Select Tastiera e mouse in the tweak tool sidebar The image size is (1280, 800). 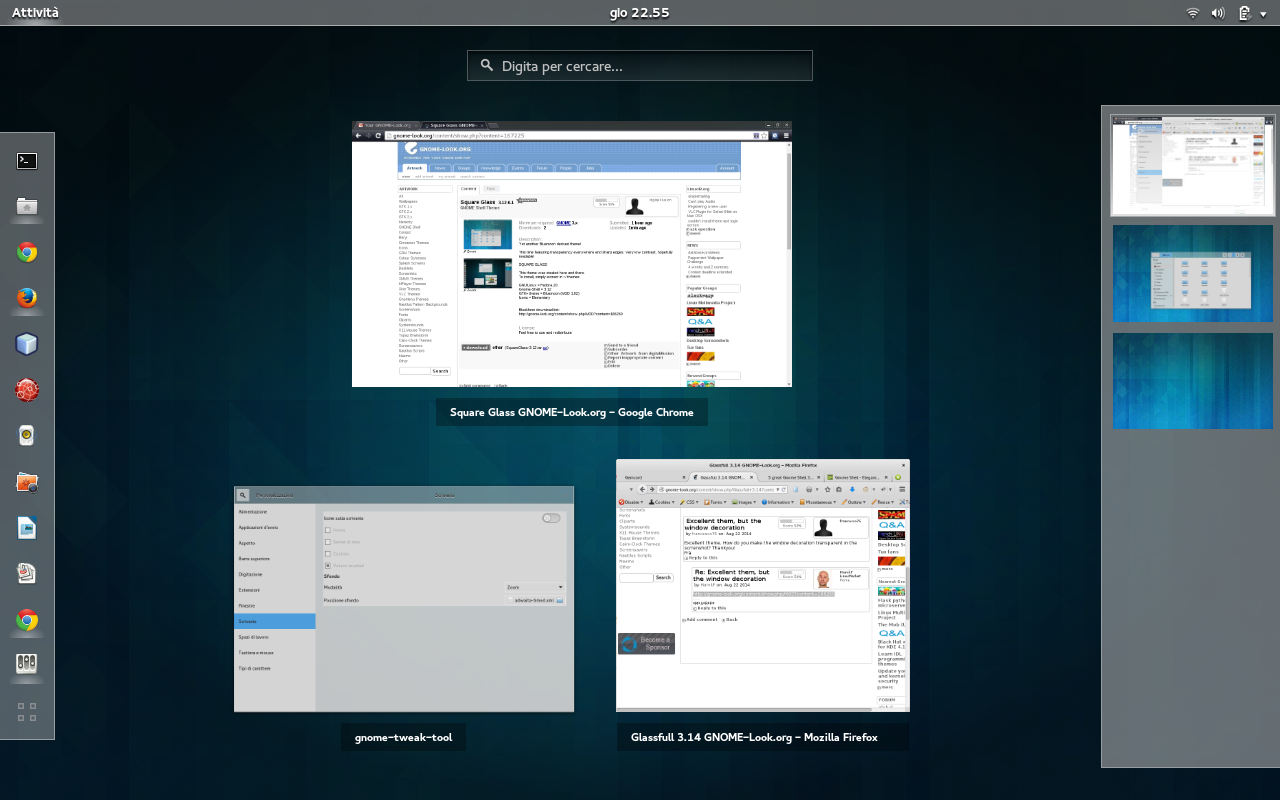275,653
